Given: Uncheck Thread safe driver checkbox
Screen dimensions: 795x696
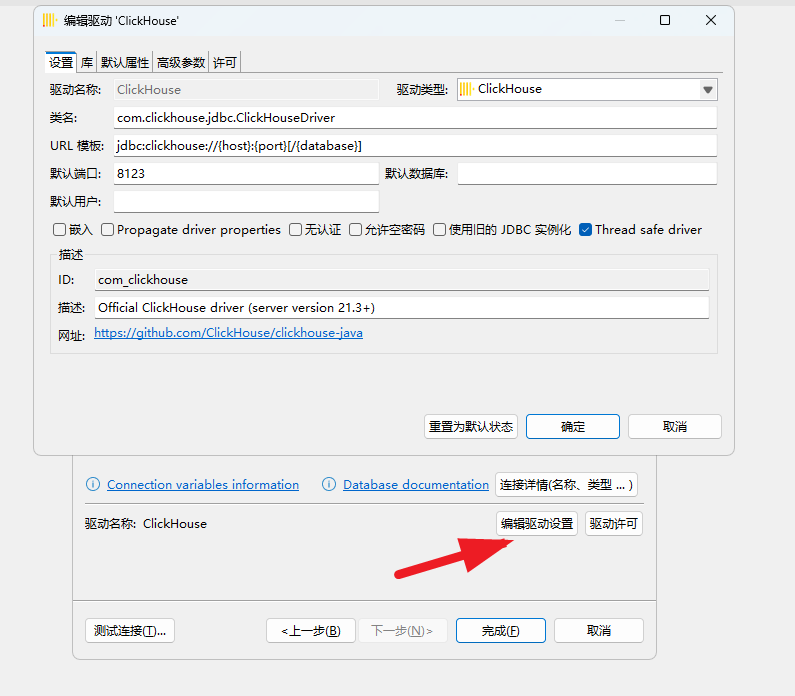Looking at the screenshot, I should 585,230.
